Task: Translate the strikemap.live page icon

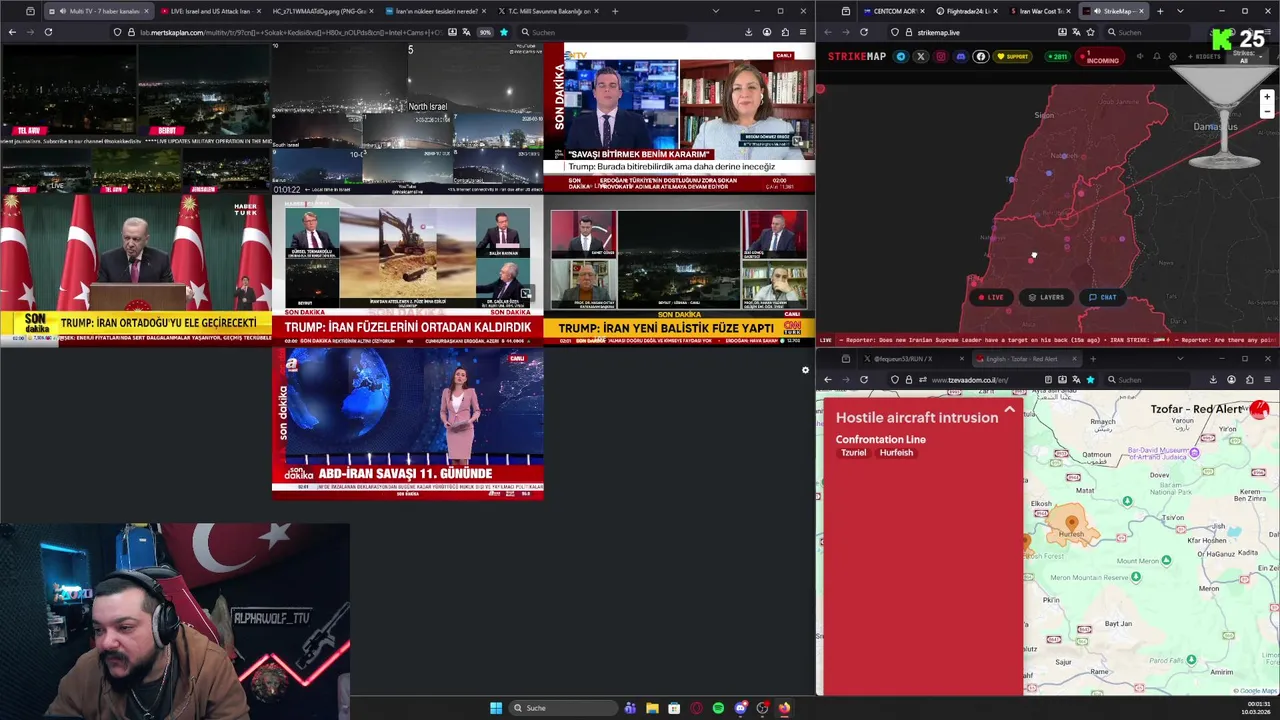Action: (x=1076, y=32)
